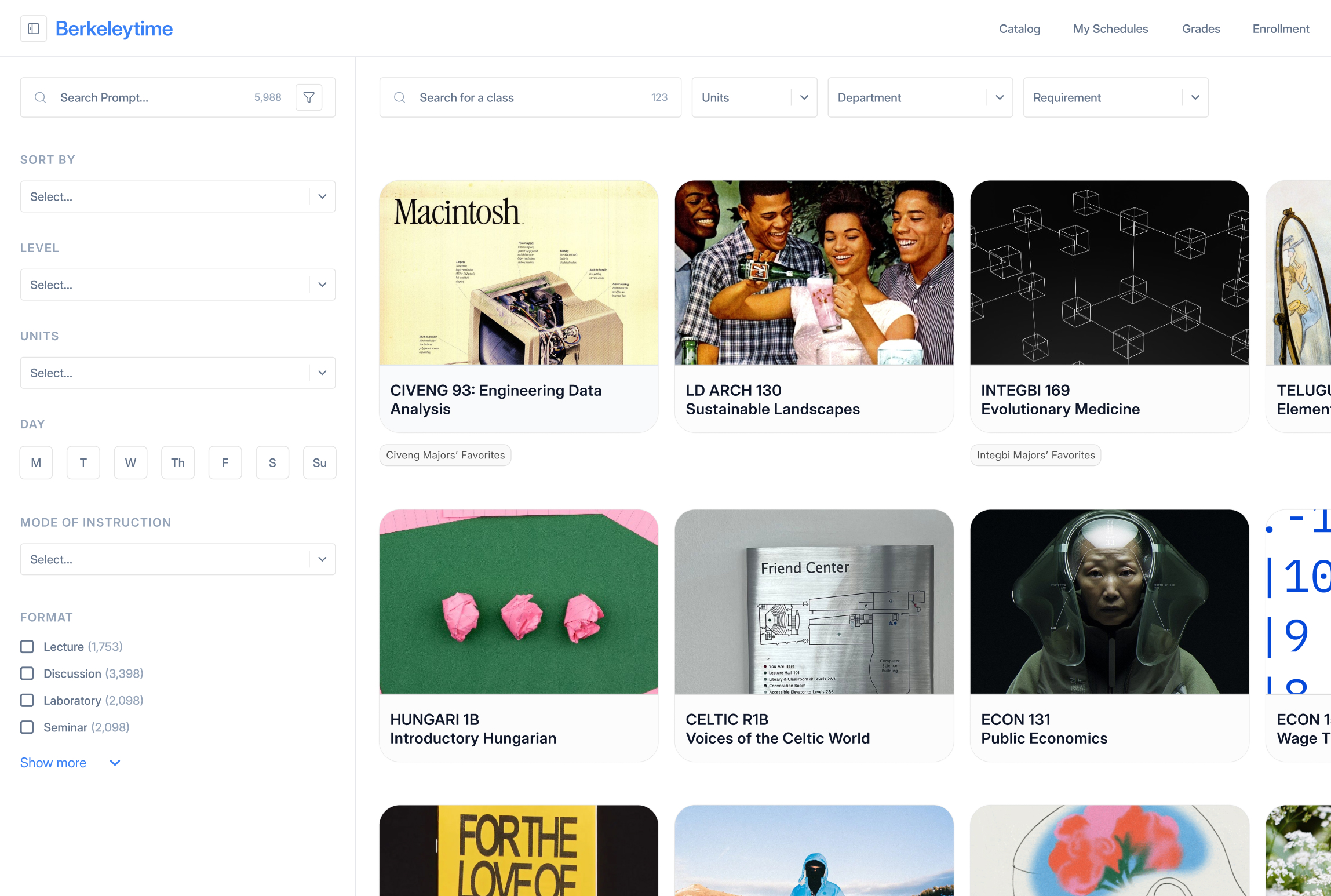Open the Units dropdown in top filters
The image size is (1331, 896).
[x=754, y=97]
